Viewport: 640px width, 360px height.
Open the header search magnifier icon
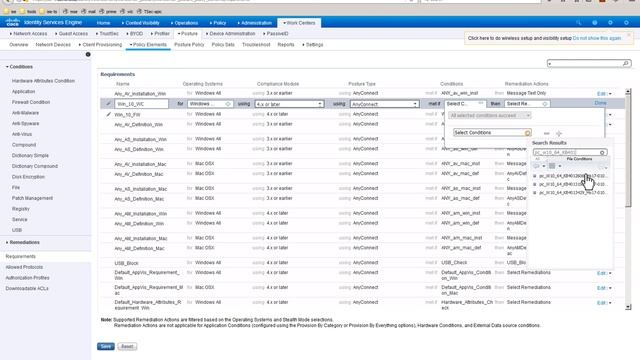[578, 23]
